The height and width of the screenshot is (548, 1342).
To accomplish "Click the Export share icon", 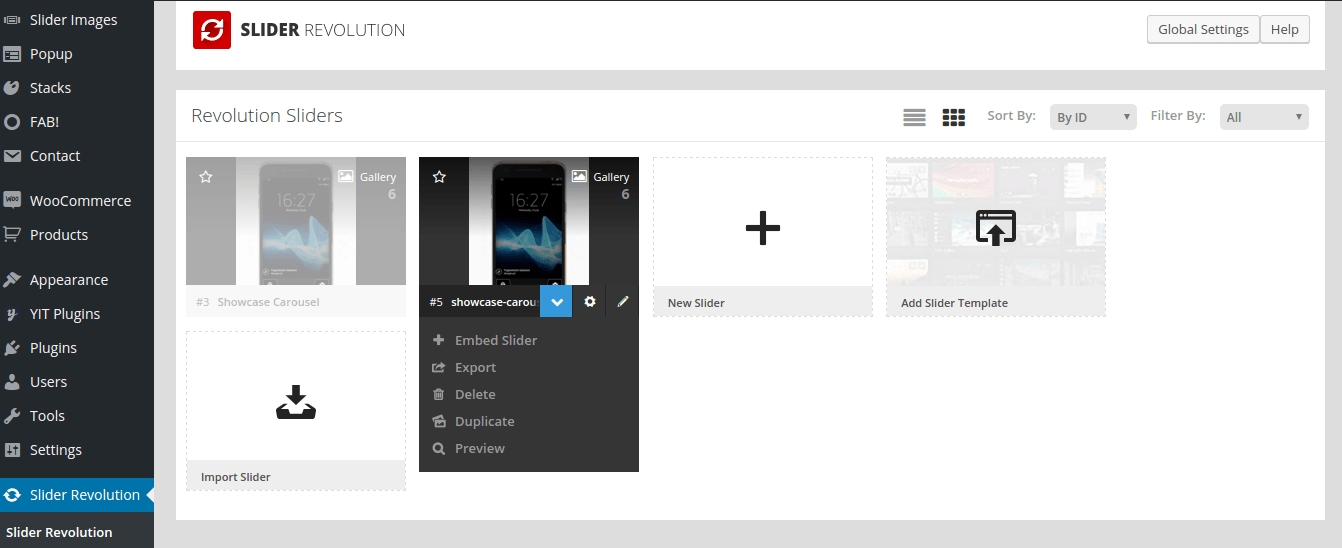I will pos(438,367).
